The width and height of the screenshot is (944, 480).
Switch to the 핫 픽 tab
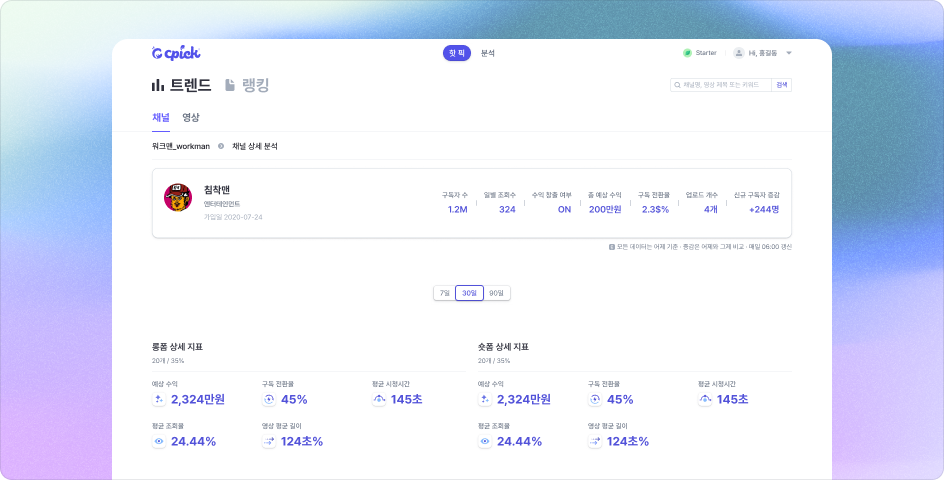pos(457,53)
